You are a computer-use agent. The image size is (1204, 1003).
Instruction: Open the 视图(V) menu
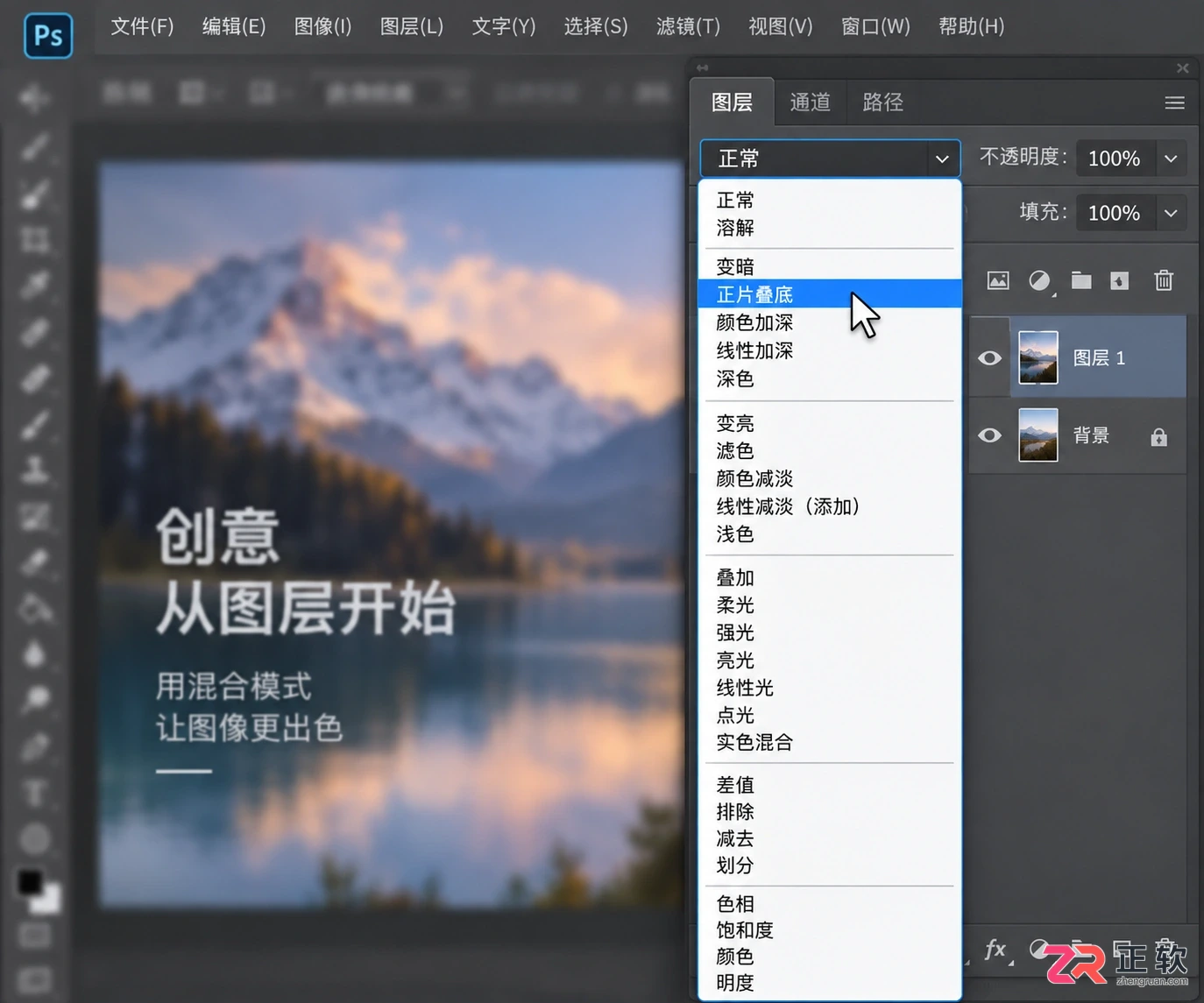(781, 26)
